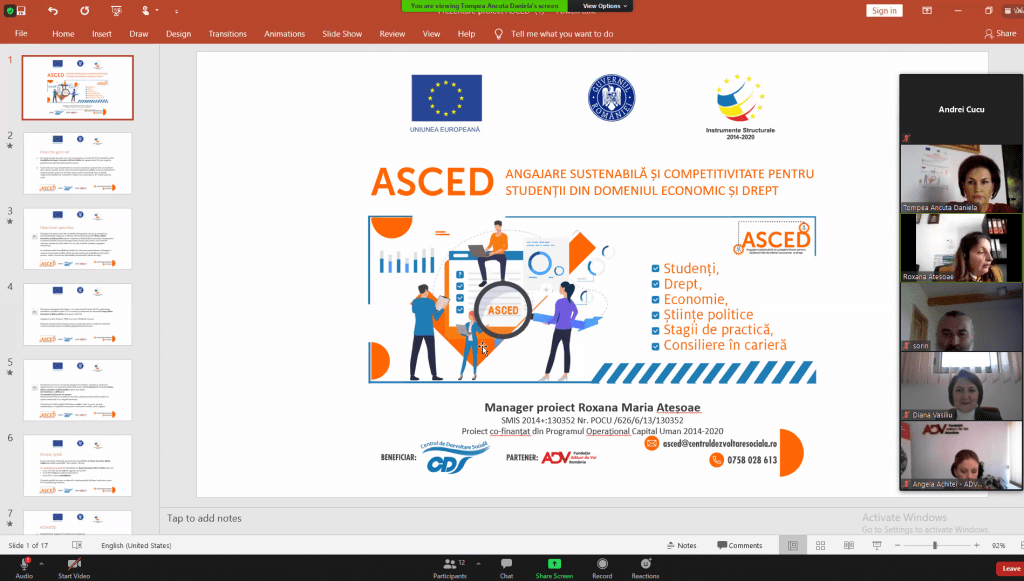Open the Help tab
This screenshot has height=581, width=1024.
click(x=466, y=34)
